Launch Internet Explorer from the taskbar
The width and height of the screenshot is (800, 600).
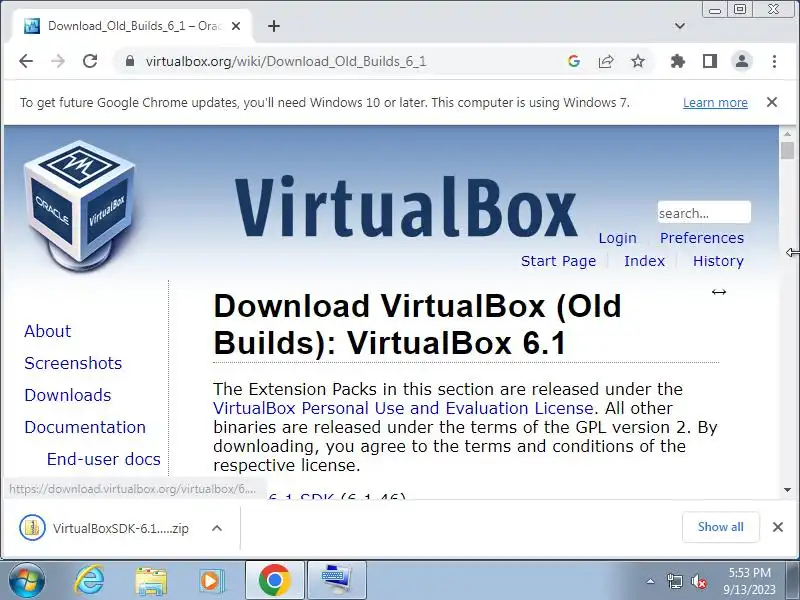89,581
